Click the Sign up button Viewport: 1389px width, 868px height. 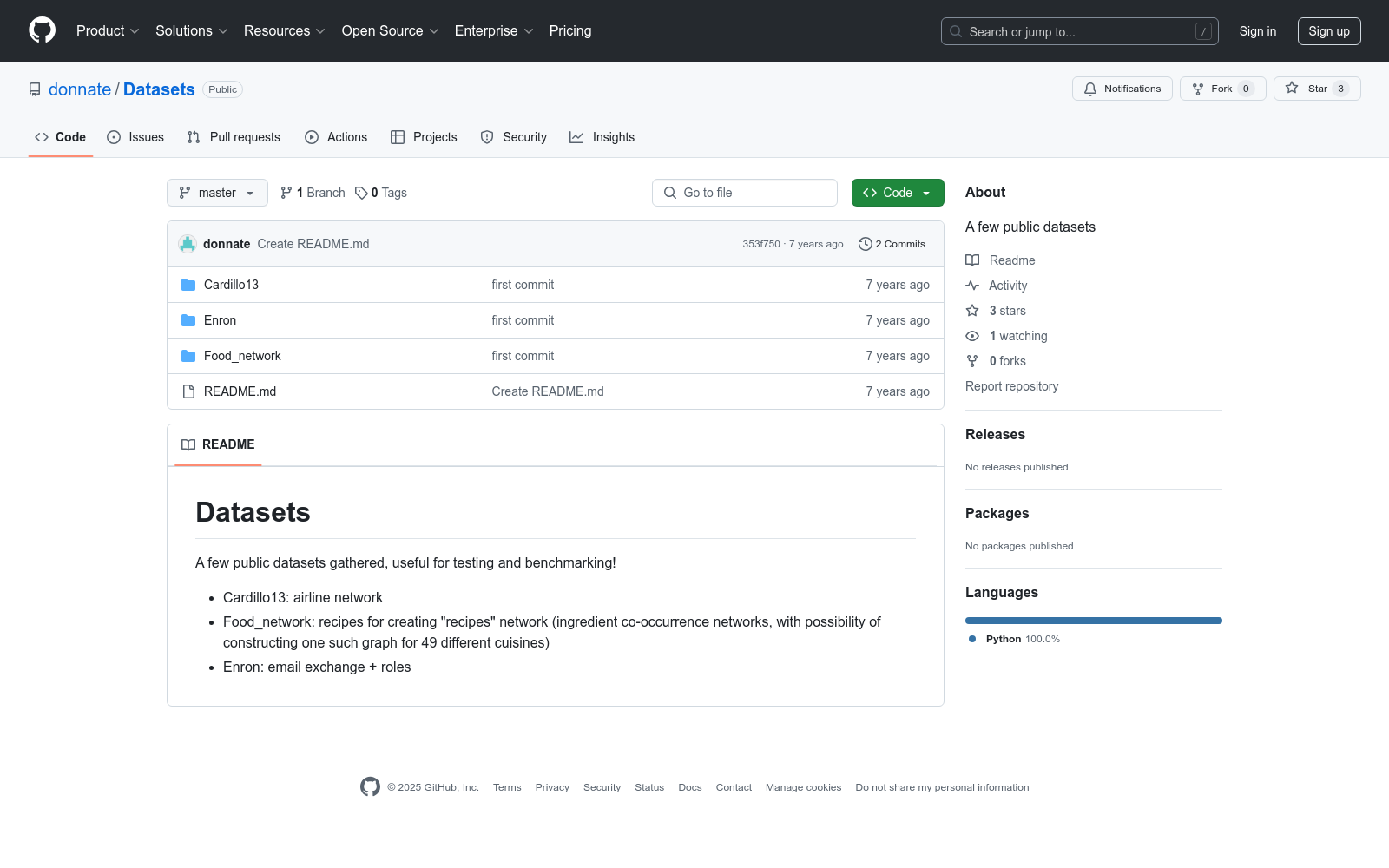click(1329, 31)
